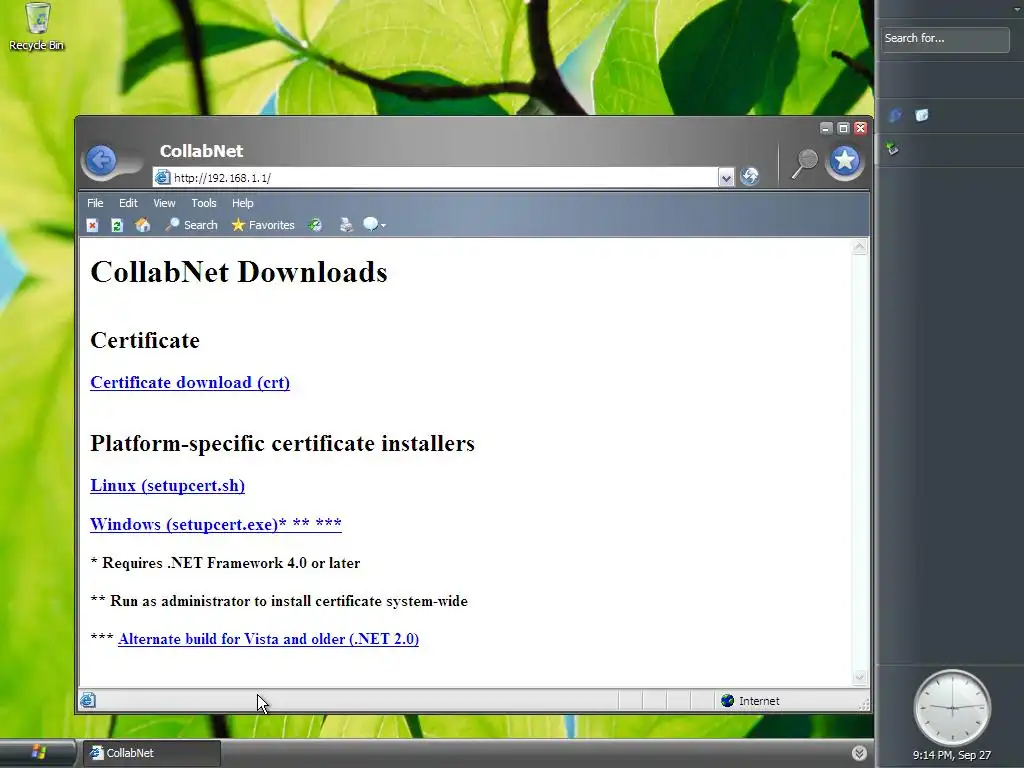Viewport: 1024px width, 768px height.
Task: Click the scroll up arrow of the page
Action: click(x=859, y=247)
